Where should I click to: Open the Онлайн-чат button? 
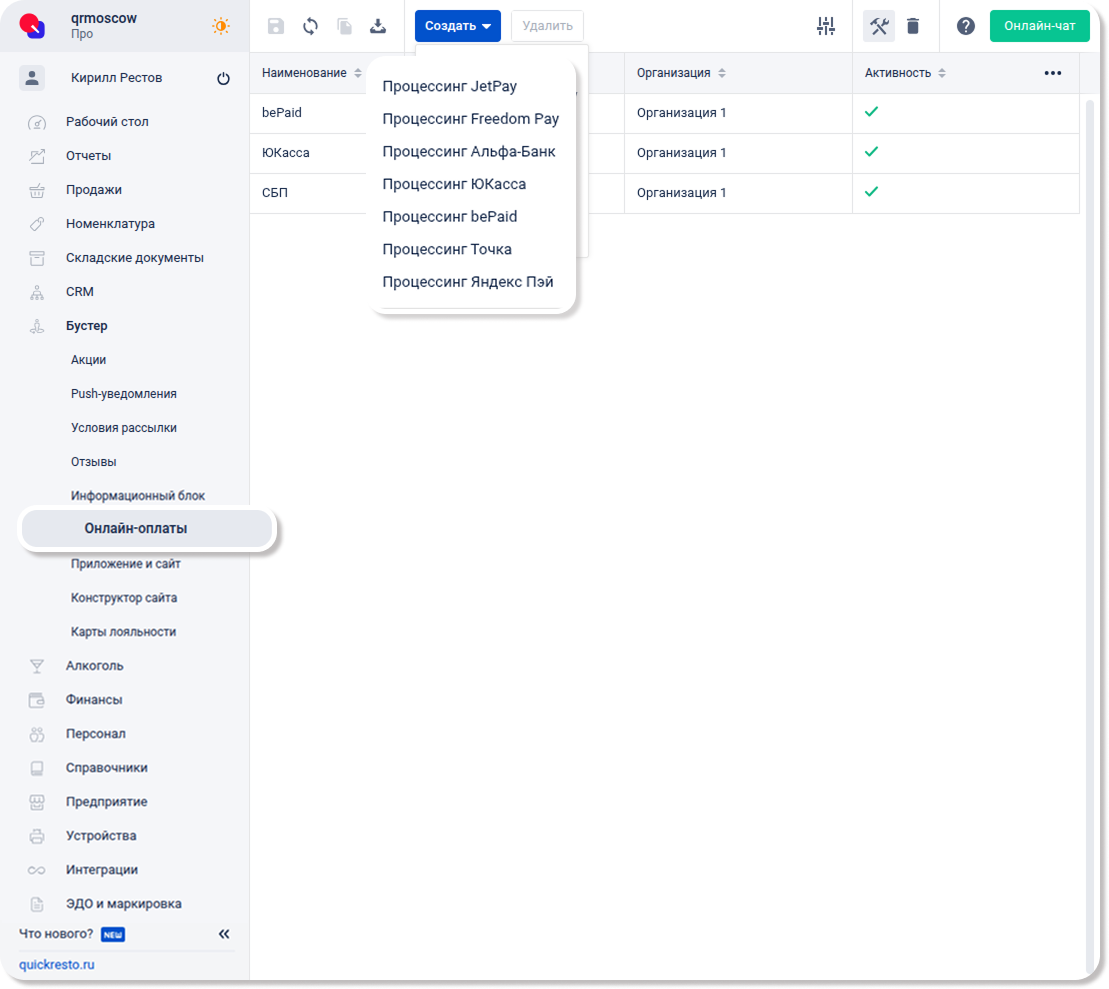[1039, 26]
